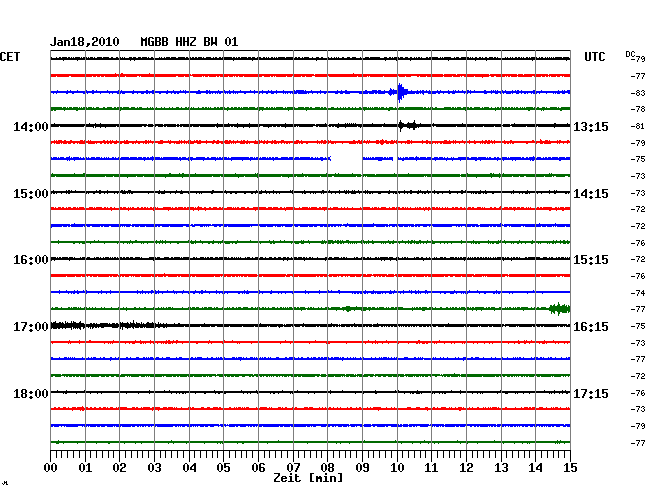Screen dimensions: 650x494
Task: Click the 10 minute axis tick label
Action: coord(397,467)
